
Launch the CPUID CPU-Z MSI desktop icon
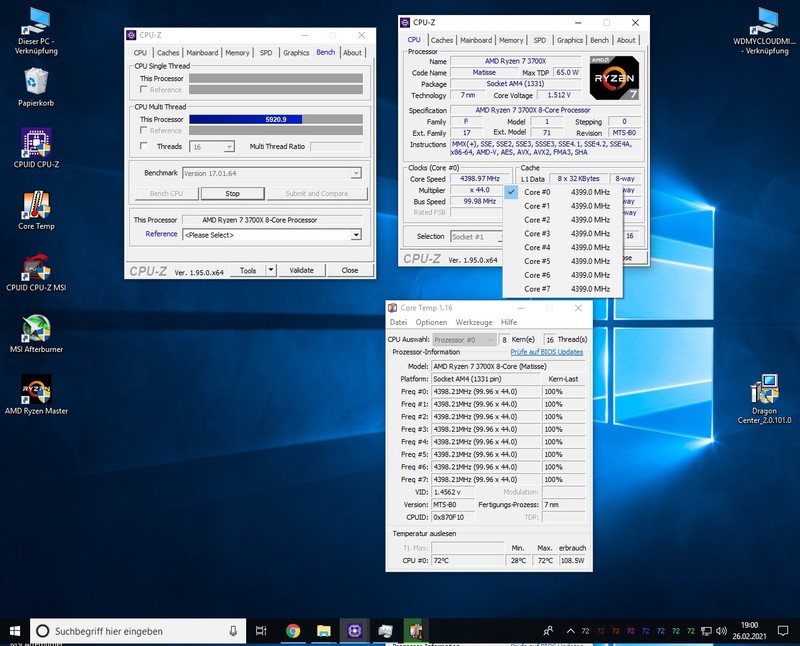point(36,272)
